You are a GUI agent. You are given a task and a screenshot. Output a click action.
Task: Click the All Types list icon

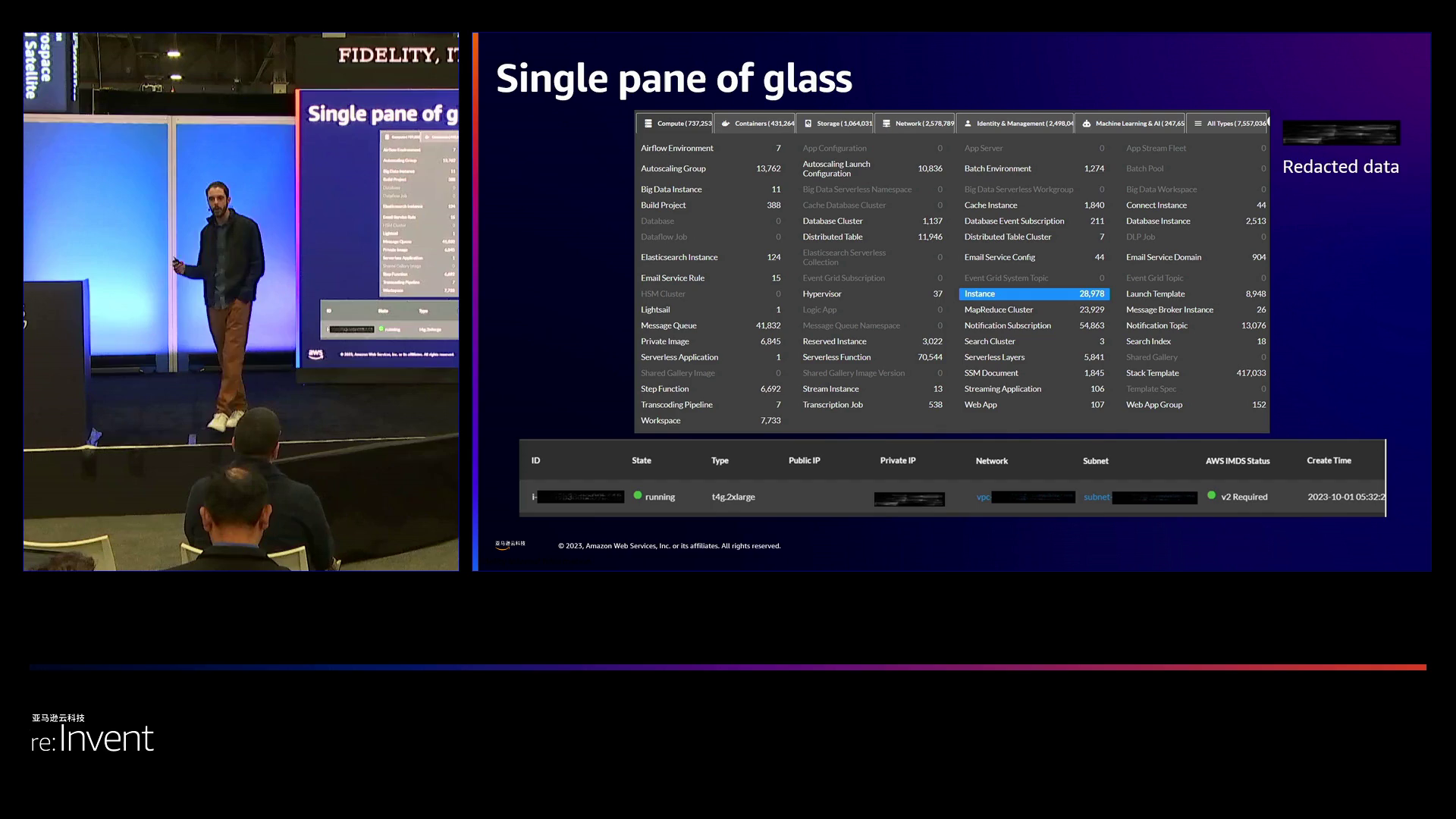[x=1198, y=124]
